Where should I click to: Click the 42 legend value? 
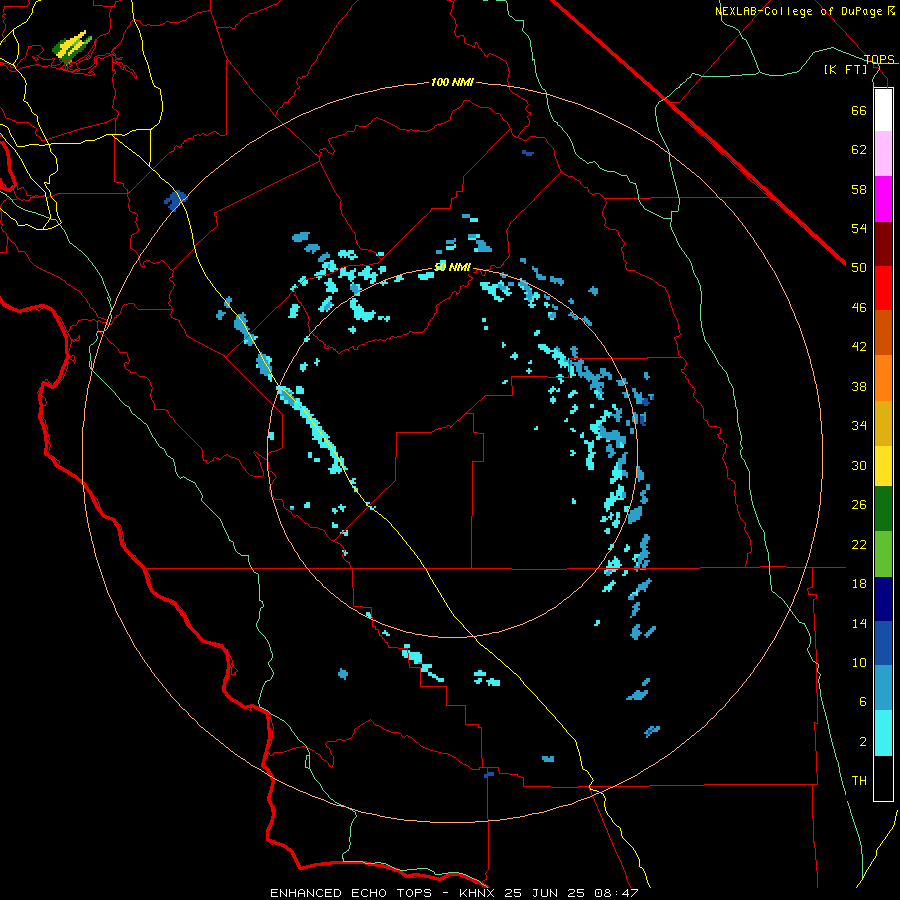[x=859, y=347]
